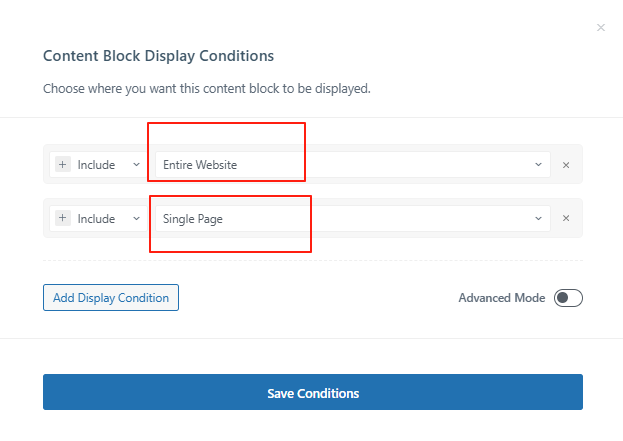Expand the Single Page location dropdown
The width and height of the screenshot is (623, 441).
tap(352, 217)
